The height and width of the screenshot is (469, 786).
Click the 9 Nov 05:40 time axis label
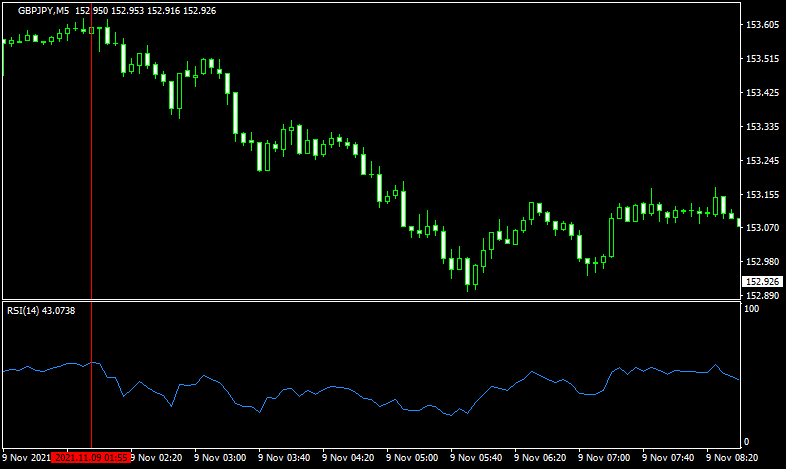(x=476, y=457)
